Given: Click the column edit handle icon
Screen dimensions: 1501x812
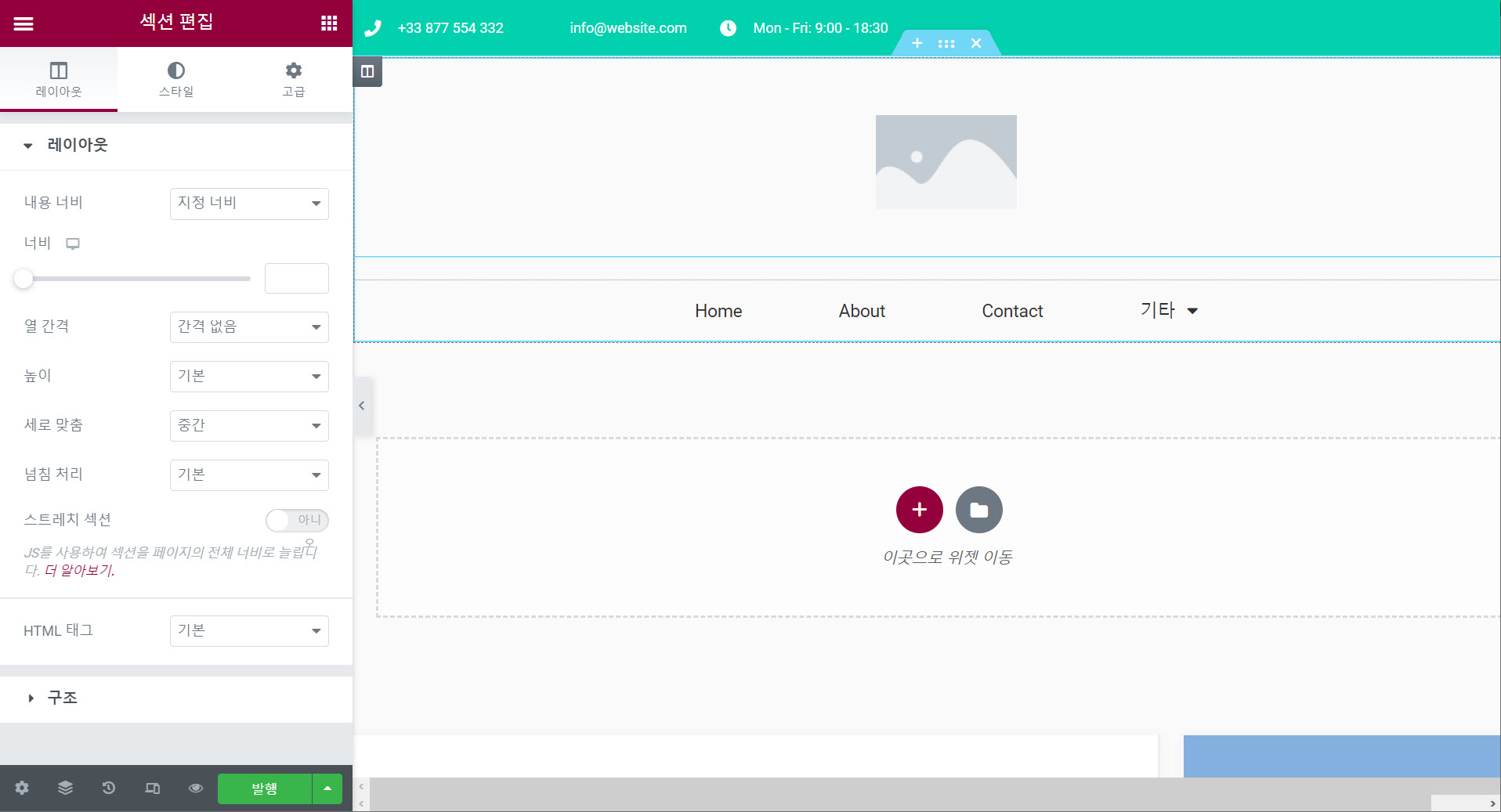Looking at the screenshot, I should [x=367, y=71].
